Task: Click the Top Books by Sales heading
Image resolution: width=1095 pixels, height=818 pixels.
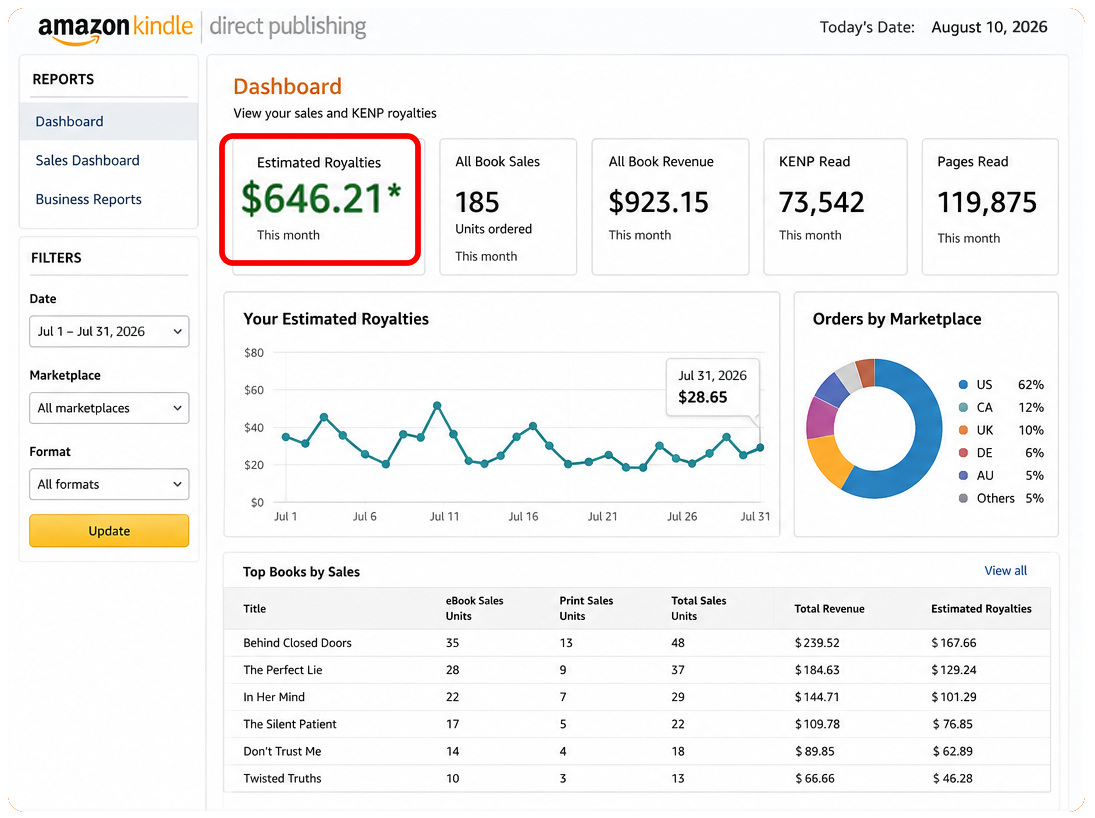Action: pos(301,572)
